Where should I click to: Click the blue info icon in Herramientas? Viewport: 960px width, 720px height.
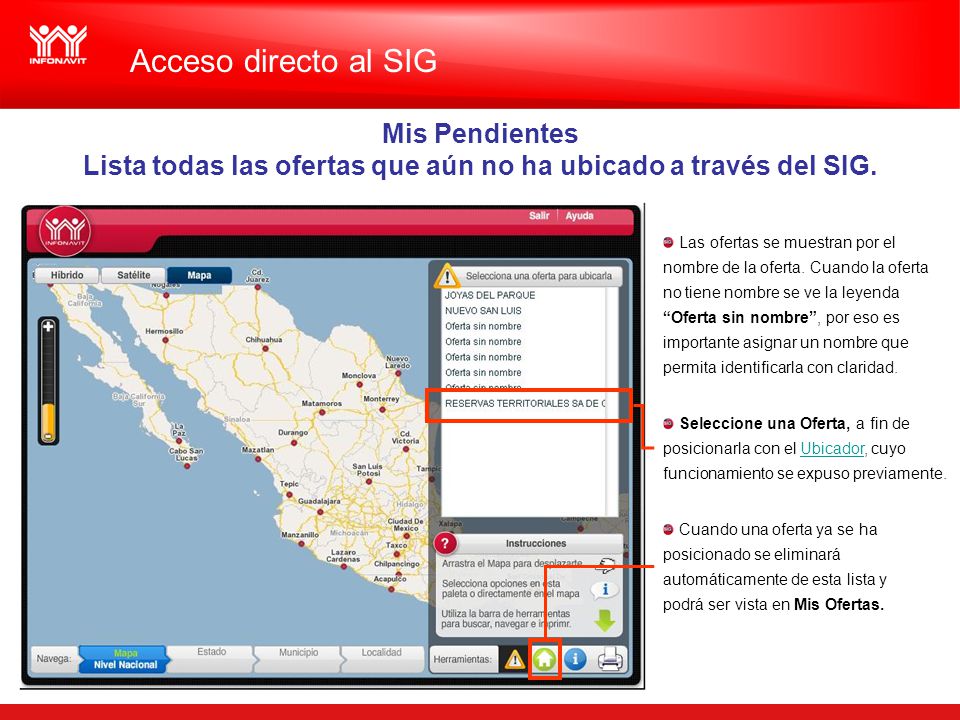pyautogui.click(x=575, y=659)
